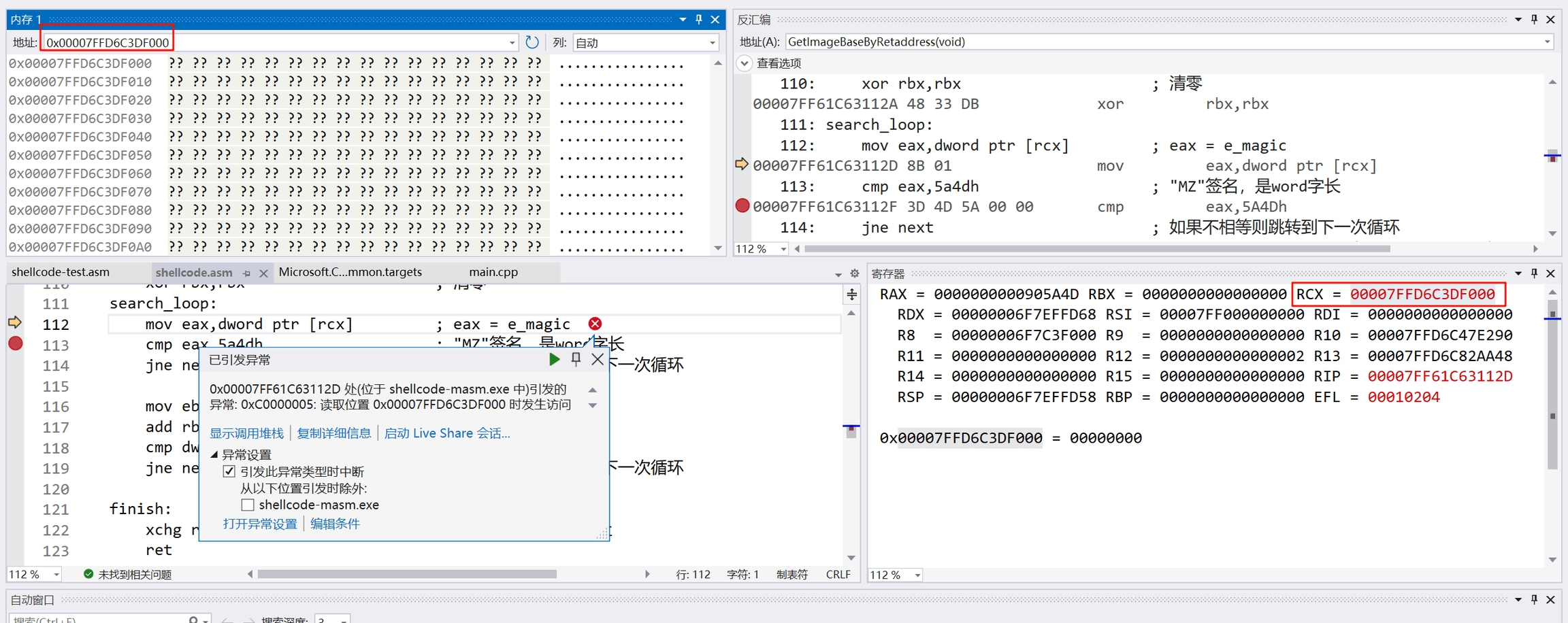
Task: Click the show call stack (显示调用堆栈) link
Action: point(246,433)
